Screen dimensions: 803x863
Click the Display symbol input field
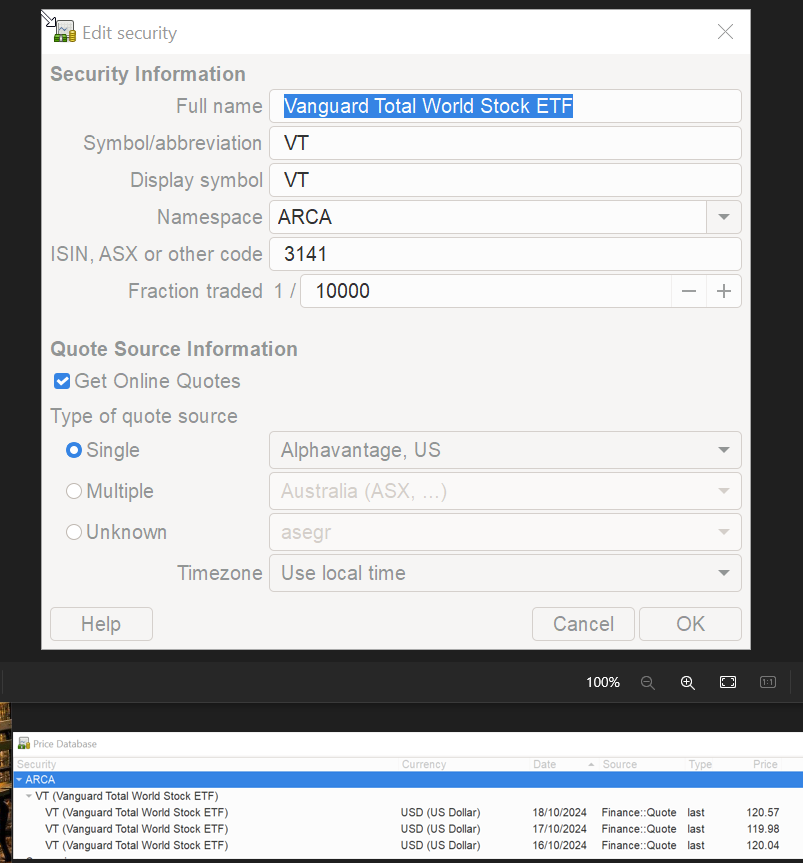pos(505,180)
